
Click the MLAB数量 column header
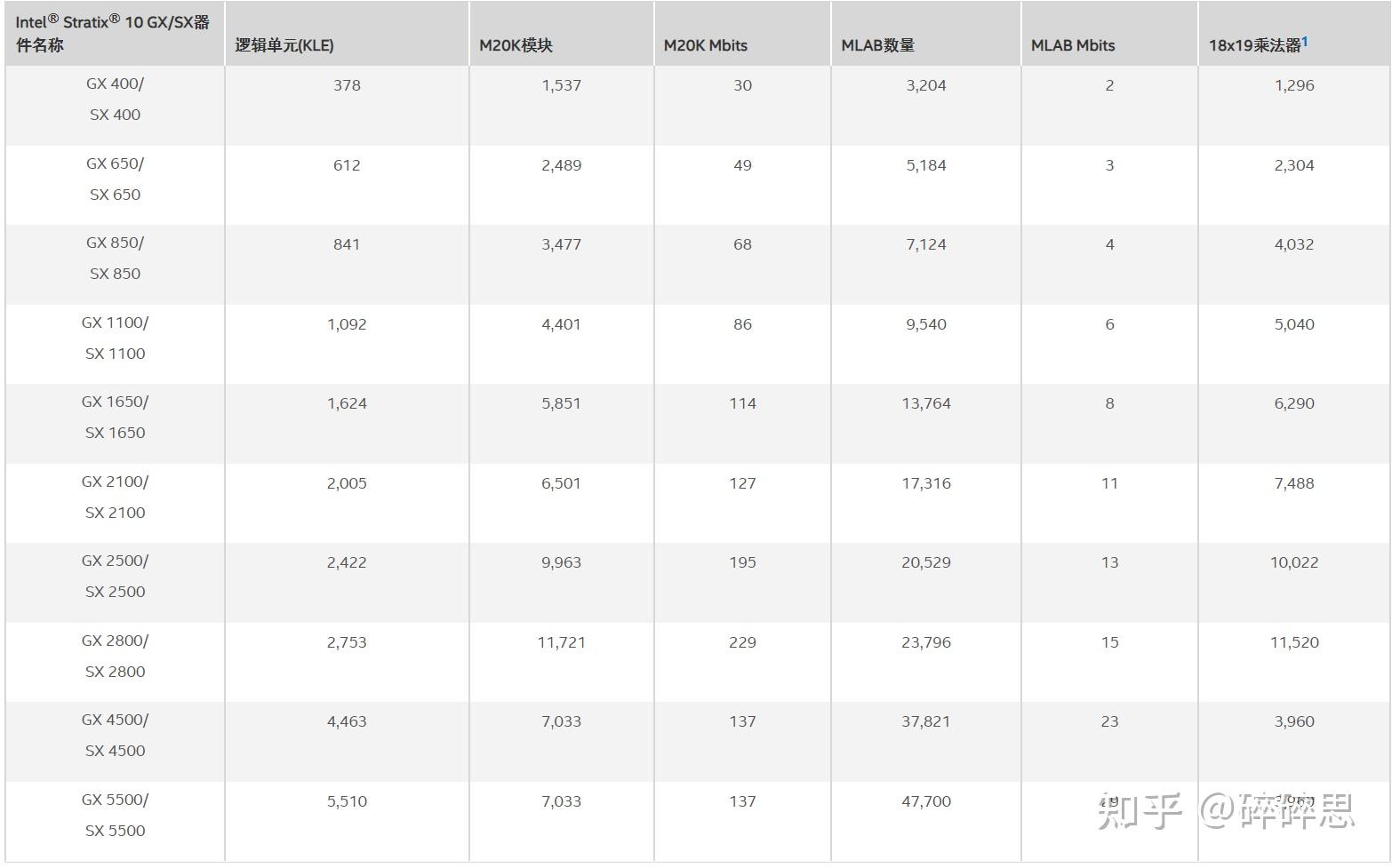tap(878, 45)
